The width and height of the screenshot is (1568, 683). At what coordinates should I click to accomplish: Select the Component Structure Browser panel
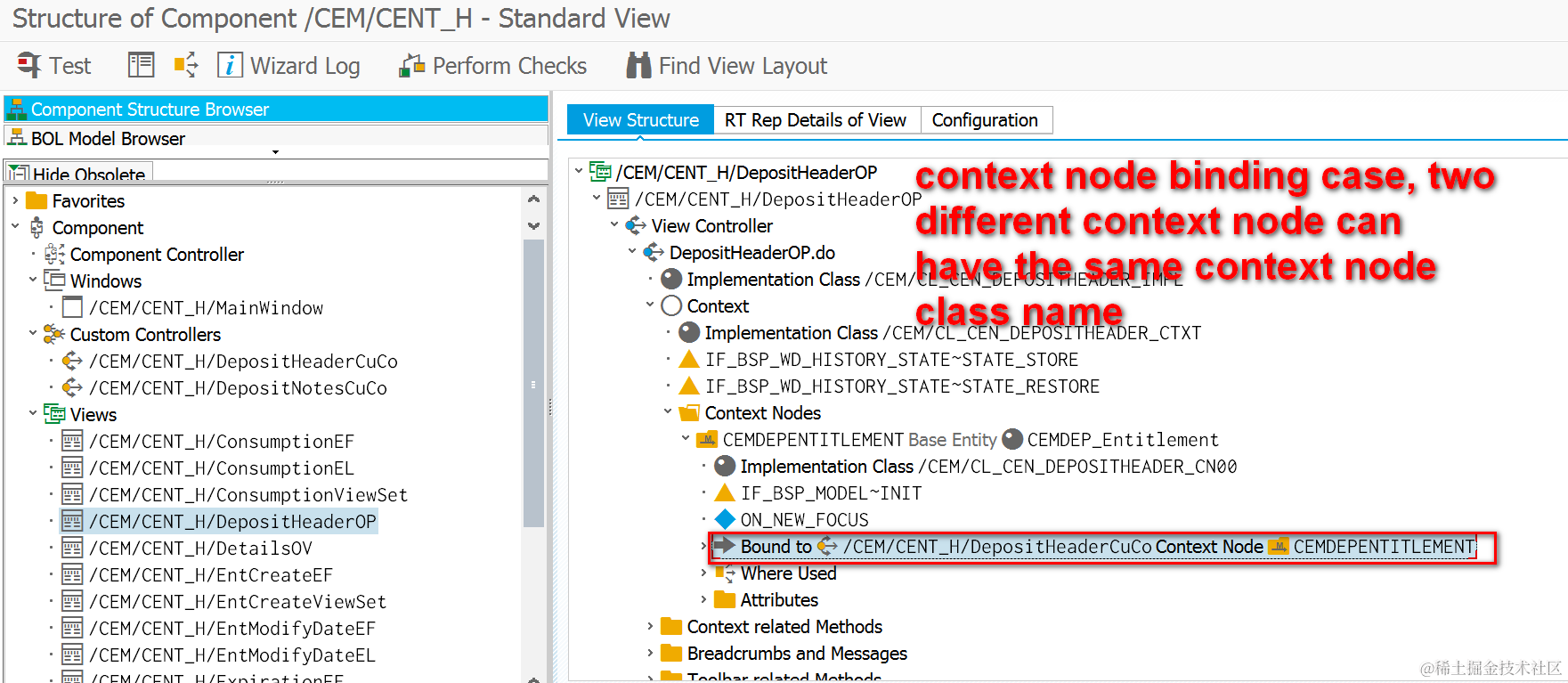tap(276, 110)
